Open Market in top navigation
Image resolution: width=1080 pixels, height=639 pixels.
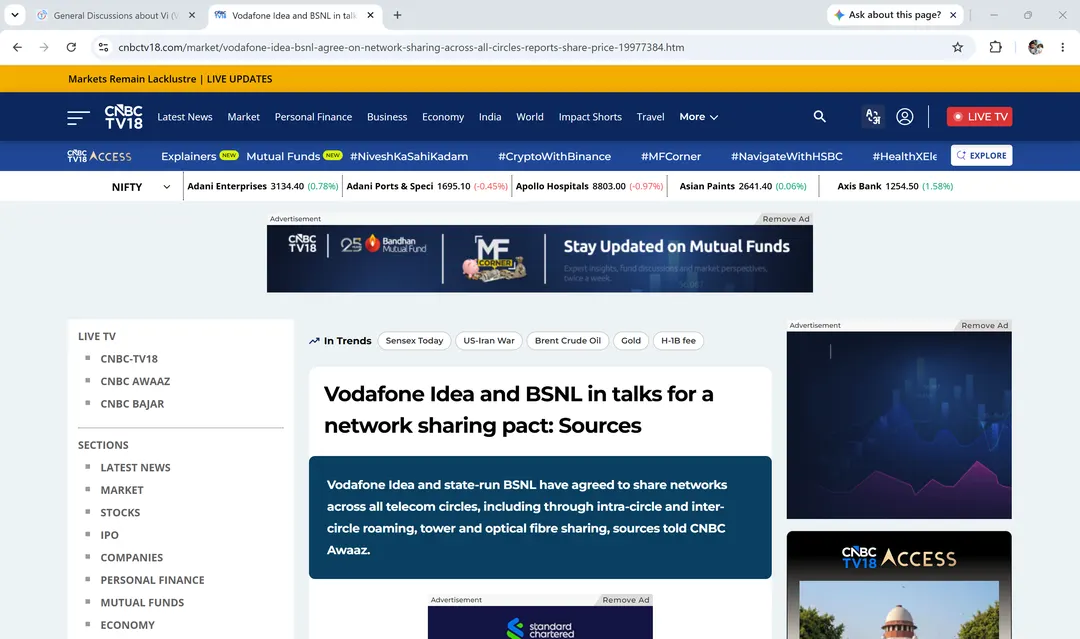[x=244, y=117]
